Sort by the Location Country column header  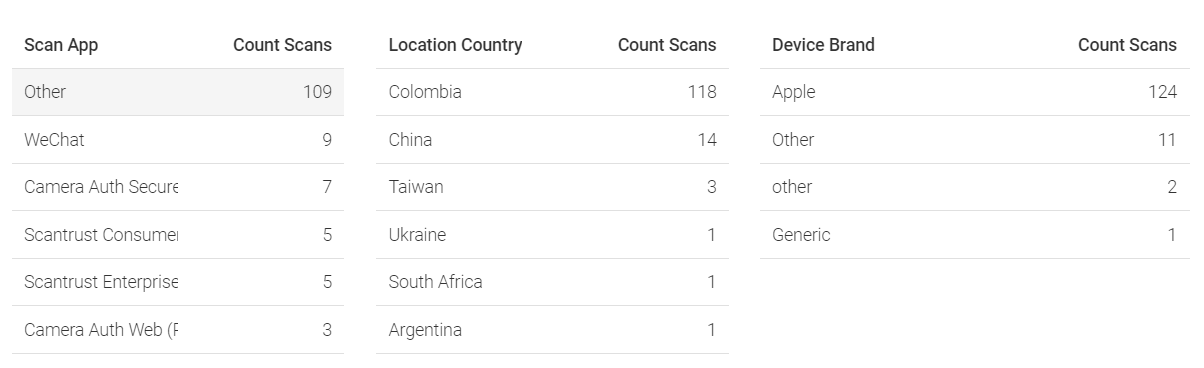[x=455, y=45]
